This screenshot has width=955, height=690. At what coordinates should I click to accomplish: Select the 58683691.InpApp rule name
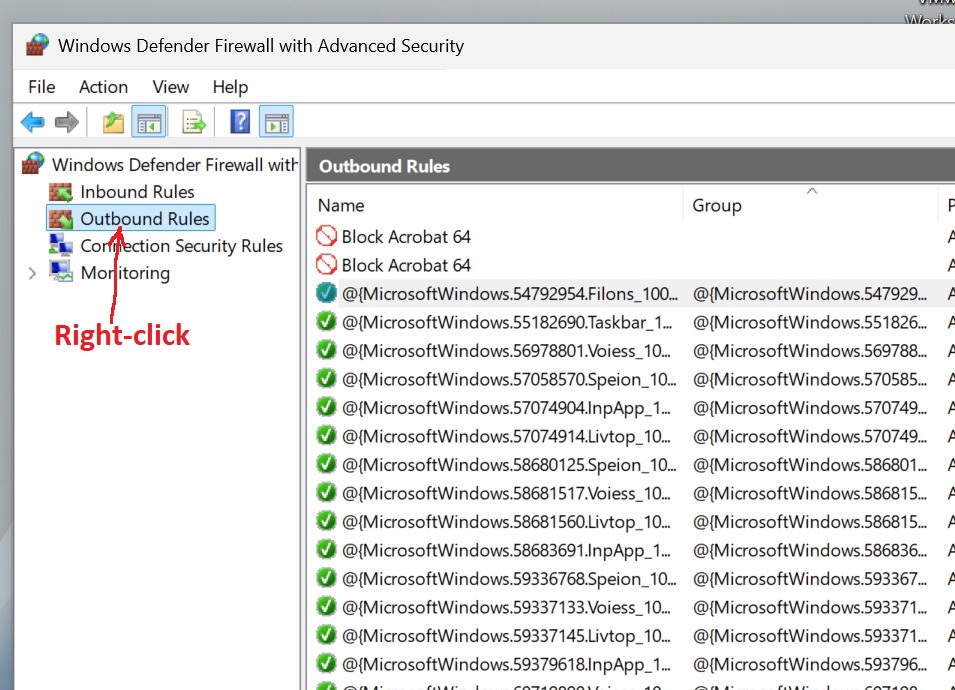(506, 550)
